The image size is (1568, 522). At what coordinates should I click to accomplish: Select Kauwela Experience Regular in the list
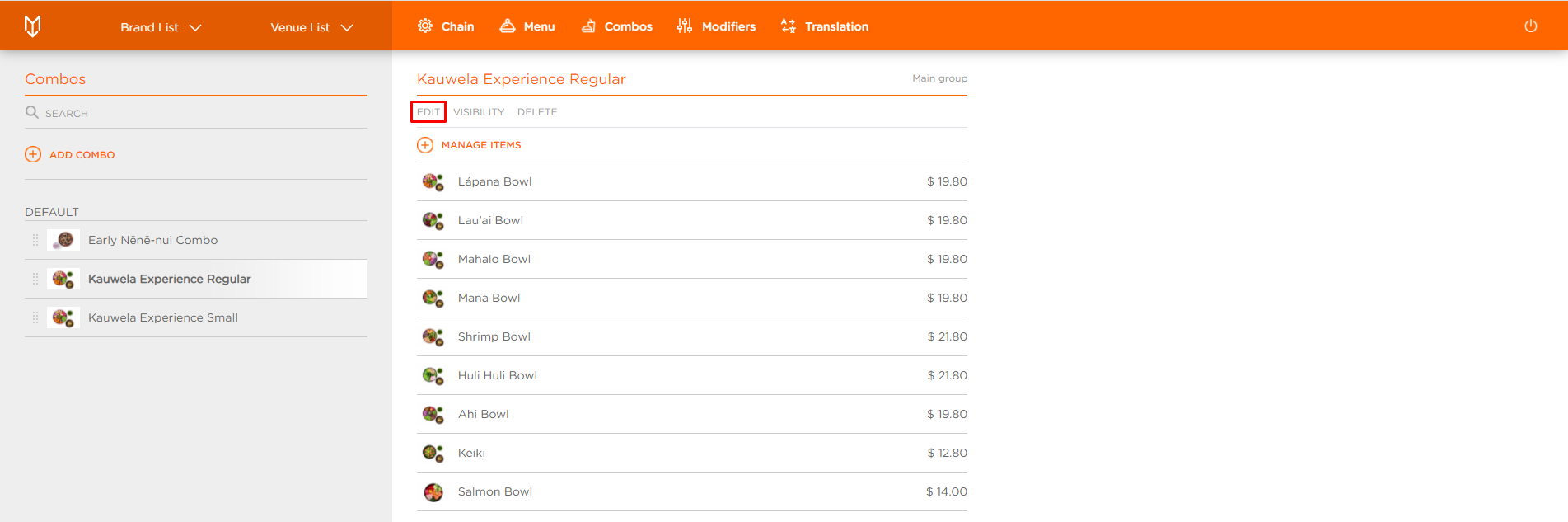pos(196,279)
